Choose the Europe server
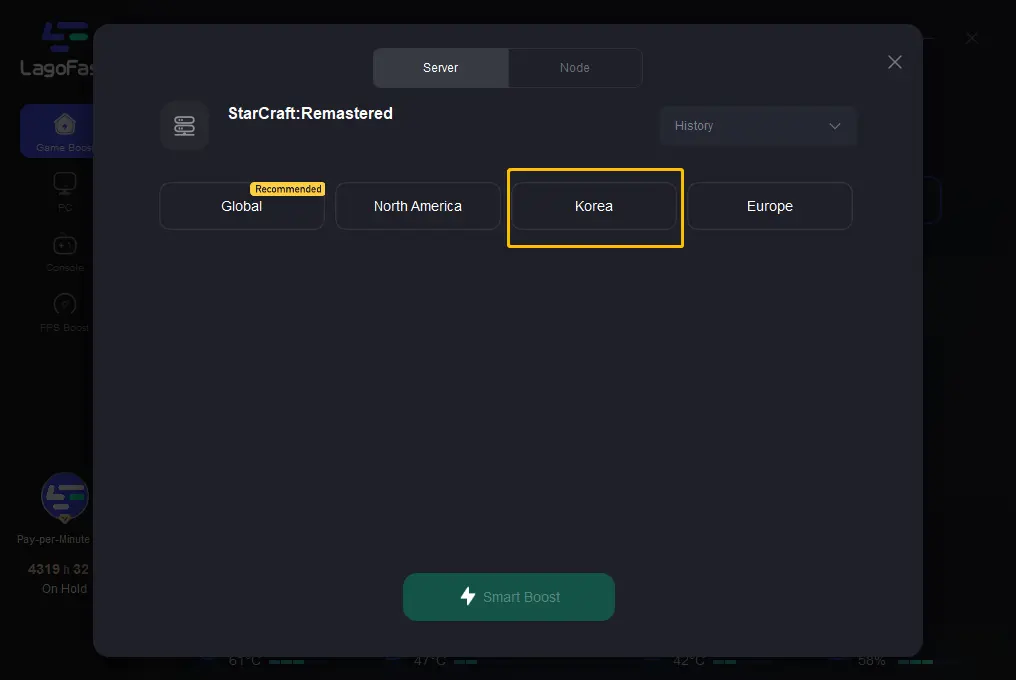This screenshot has width=1016, height=680. click(770, 206)
